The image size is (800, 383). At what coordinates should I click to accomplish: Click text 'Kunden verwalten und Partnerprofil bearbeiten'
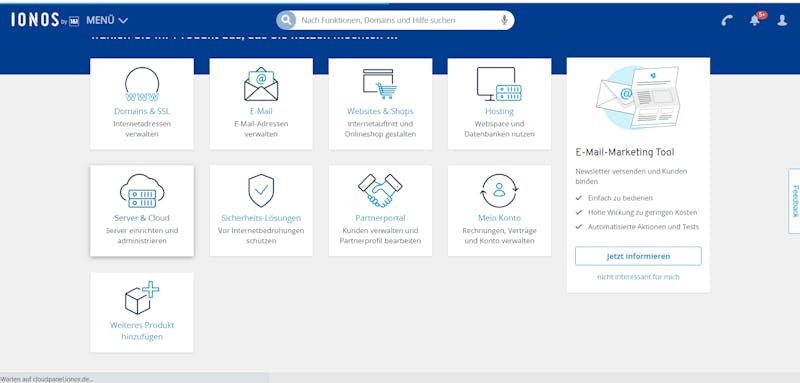click(380, 236)
